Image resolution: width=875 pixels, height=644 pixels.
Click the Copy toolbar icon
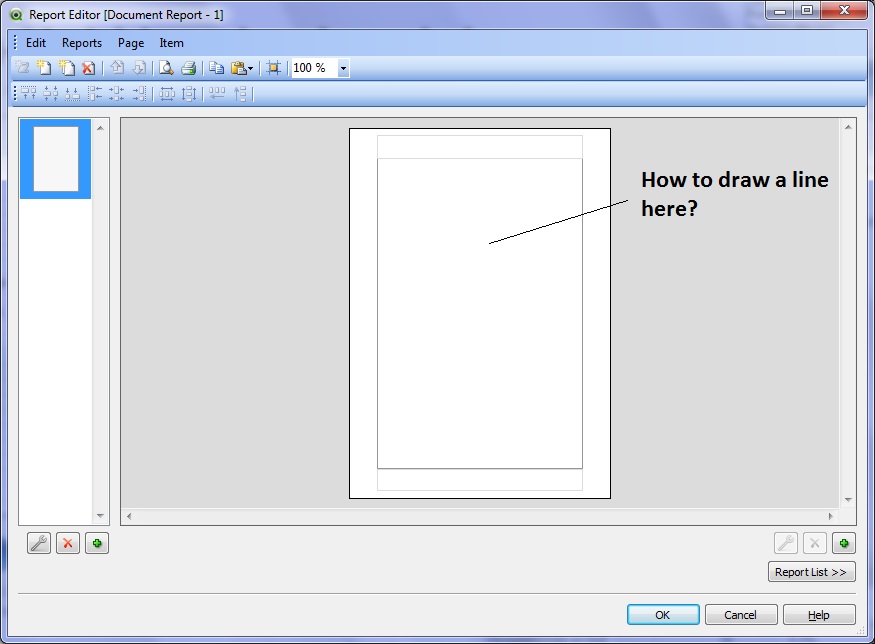(x=217, y=68)
